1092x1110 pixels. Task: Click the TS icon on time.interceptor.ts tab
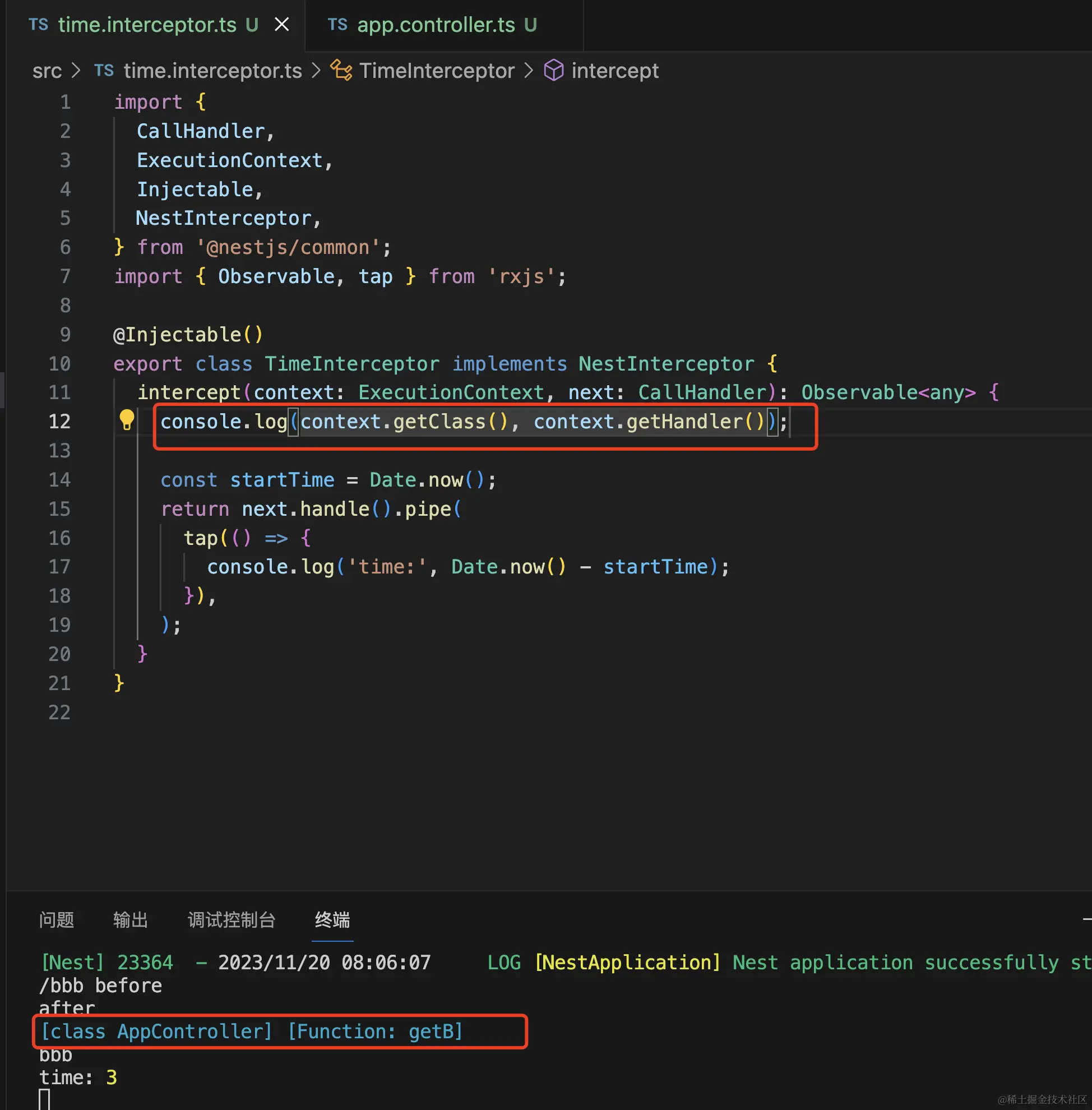39,25
